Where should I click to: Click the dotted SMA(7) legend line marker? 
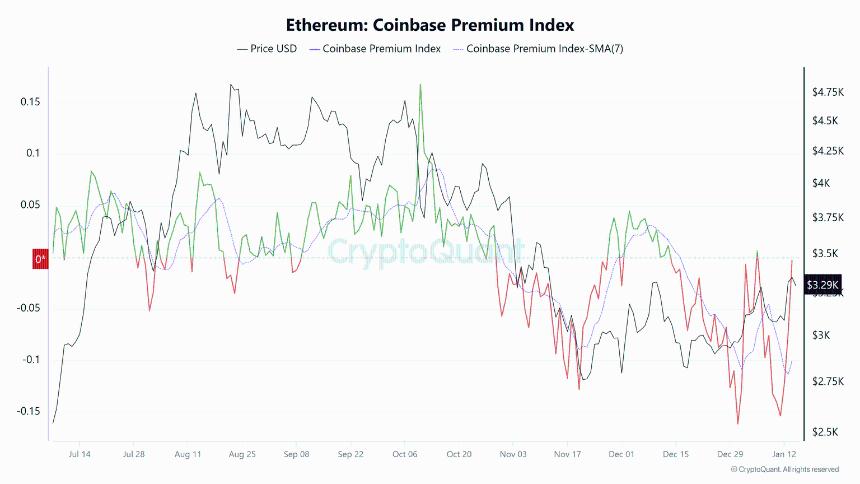458,48
